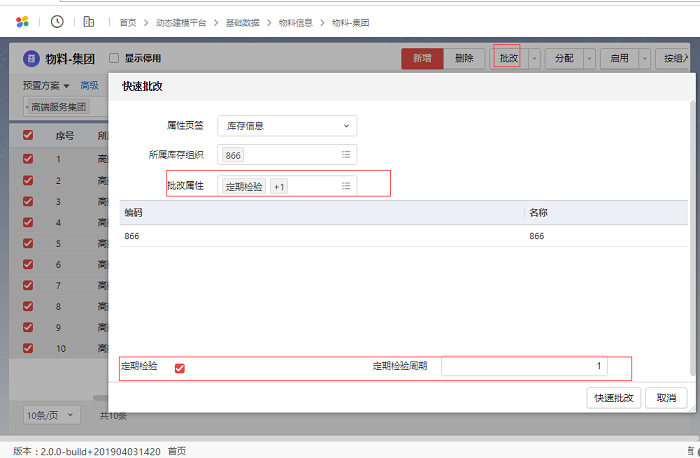Open 物料信息 breadcrumb item
Screen dimensions: 700x458
click(296, 23)
